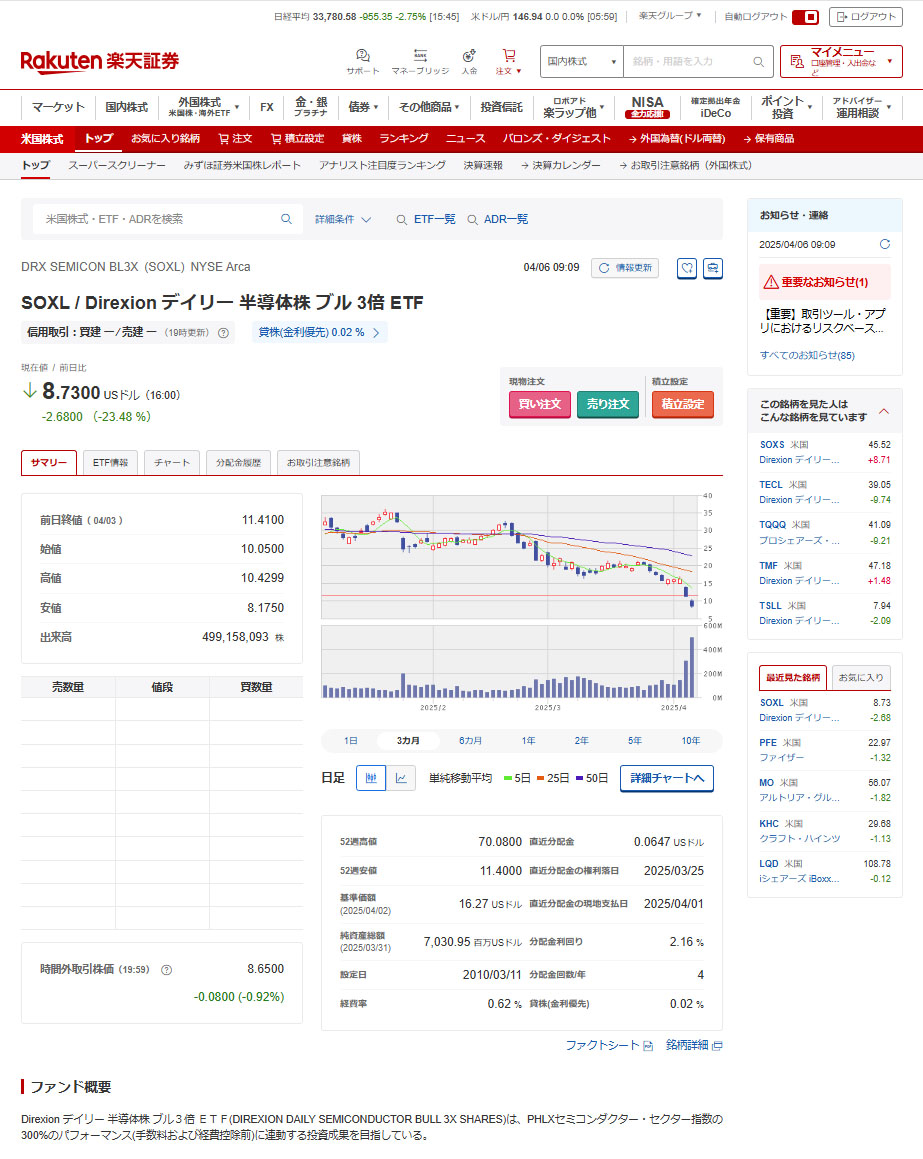
Task: Switch to line chart icon
Action: point(401,778)
